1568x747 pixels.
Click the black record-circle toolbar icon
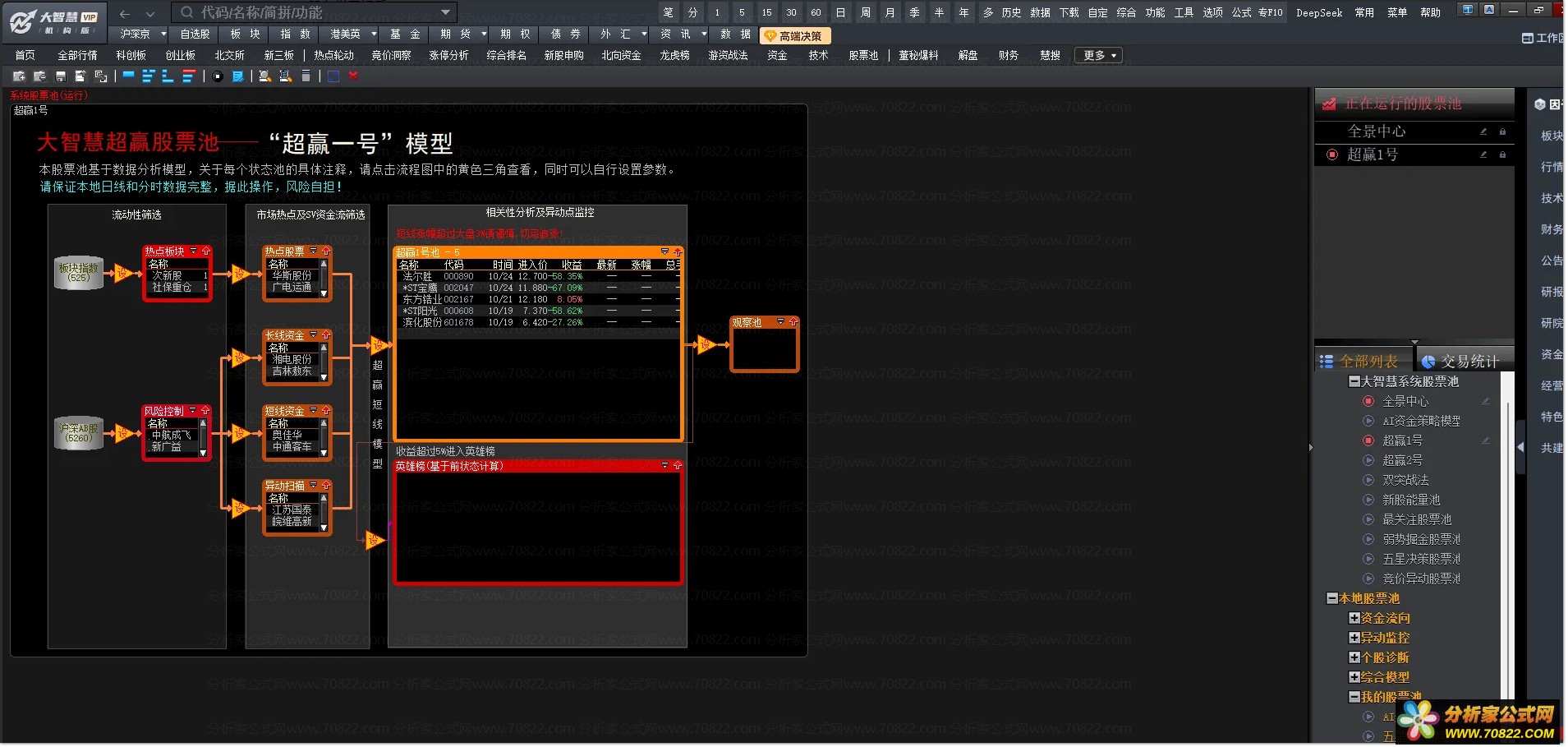tap(218, 76)
